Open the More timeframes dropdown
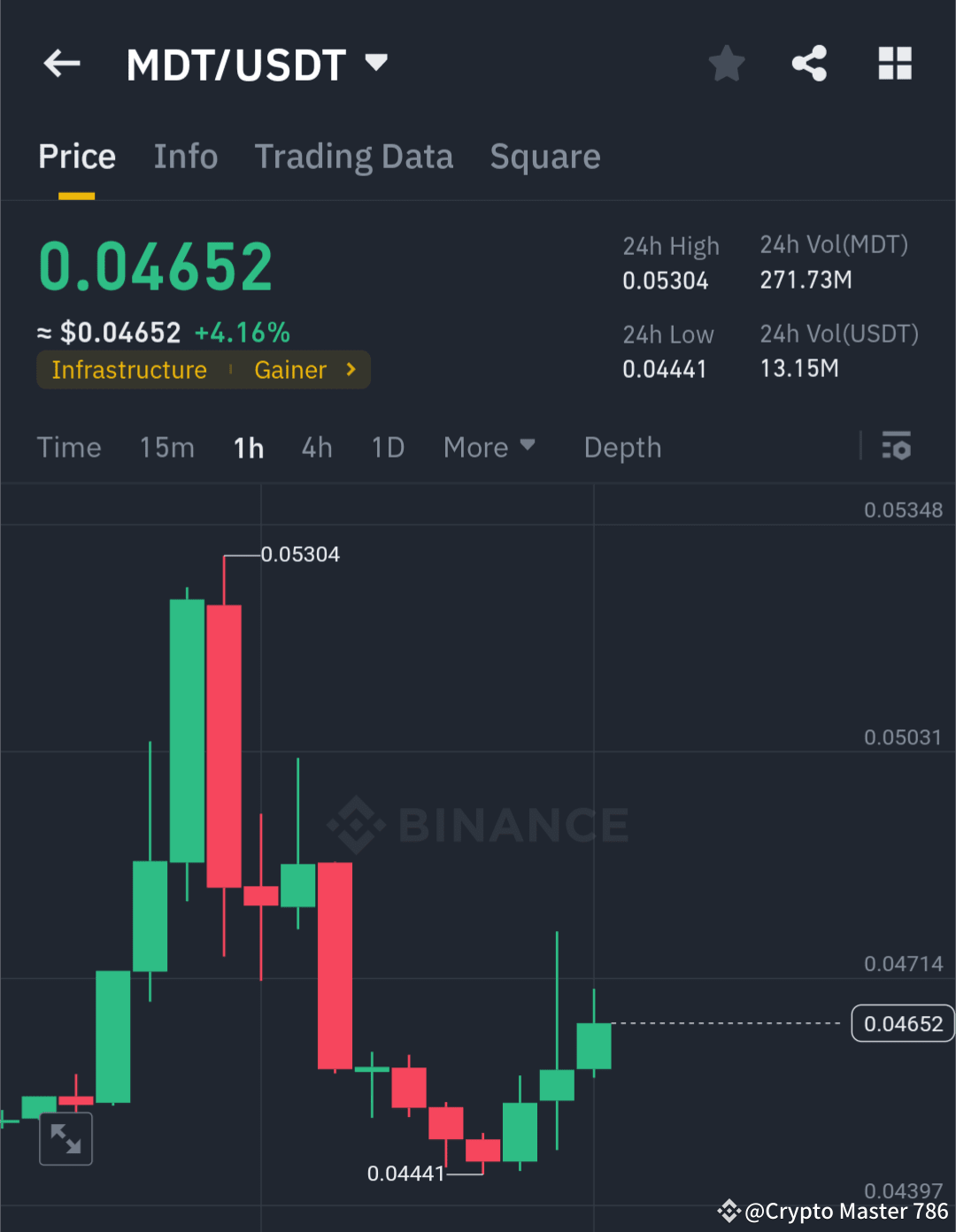 pos(489,447)
